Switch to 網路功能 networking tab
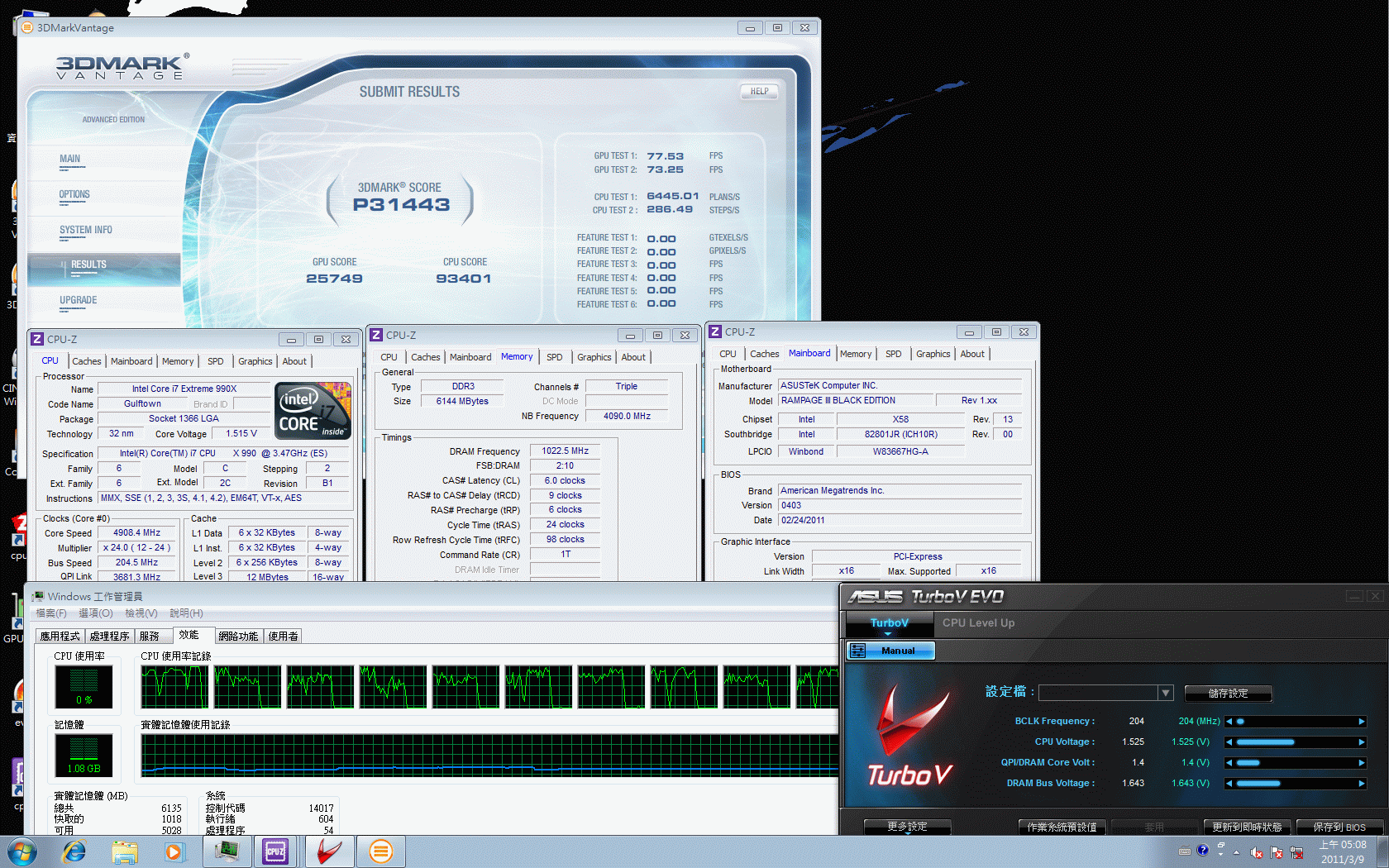The height and width of the screenshot is (868, 1389). pyautogui.click(x=239, y=636)
